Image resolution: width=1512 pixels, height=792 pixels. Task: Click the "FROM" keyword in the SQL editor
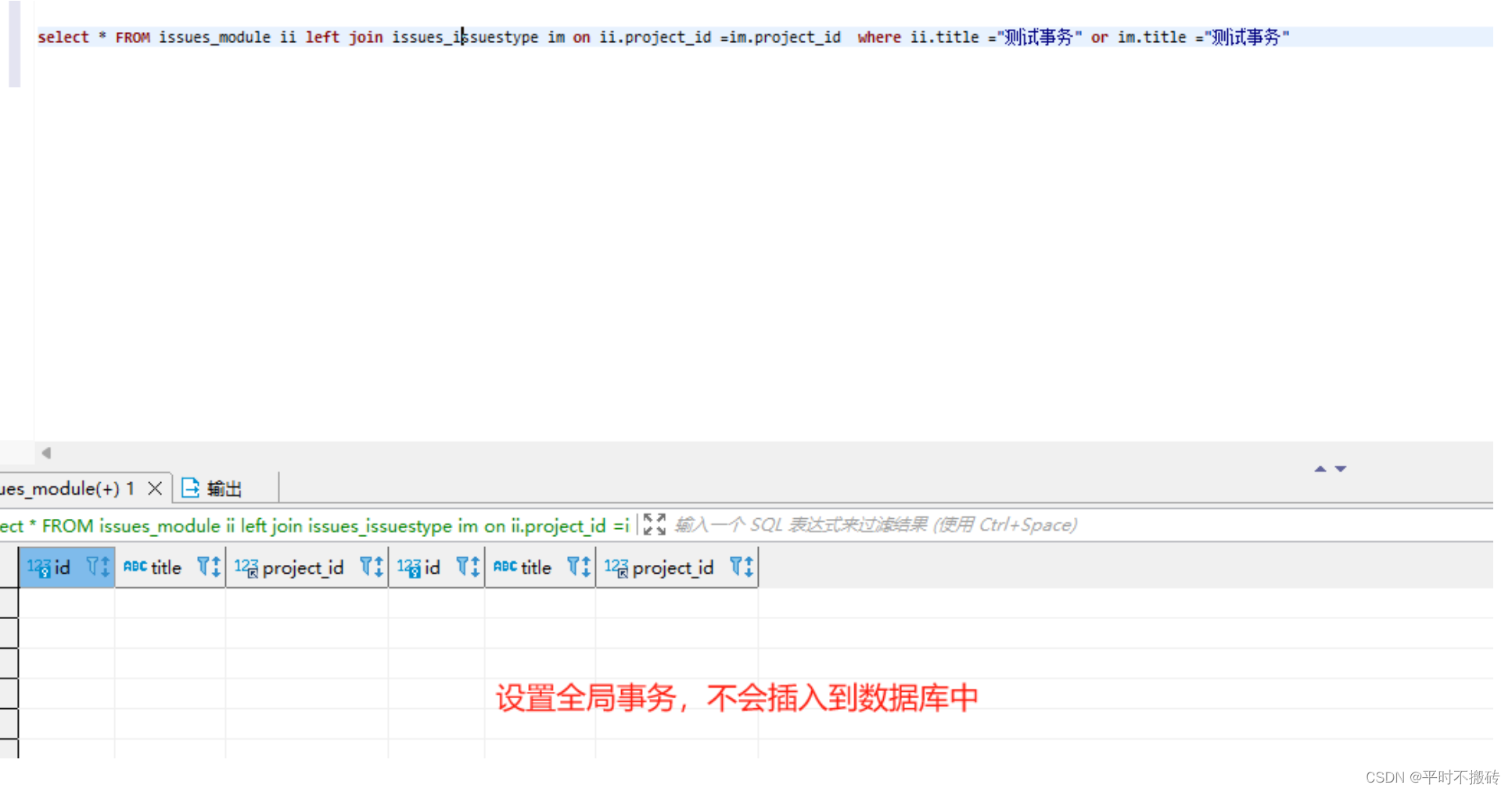coord(132,37)
